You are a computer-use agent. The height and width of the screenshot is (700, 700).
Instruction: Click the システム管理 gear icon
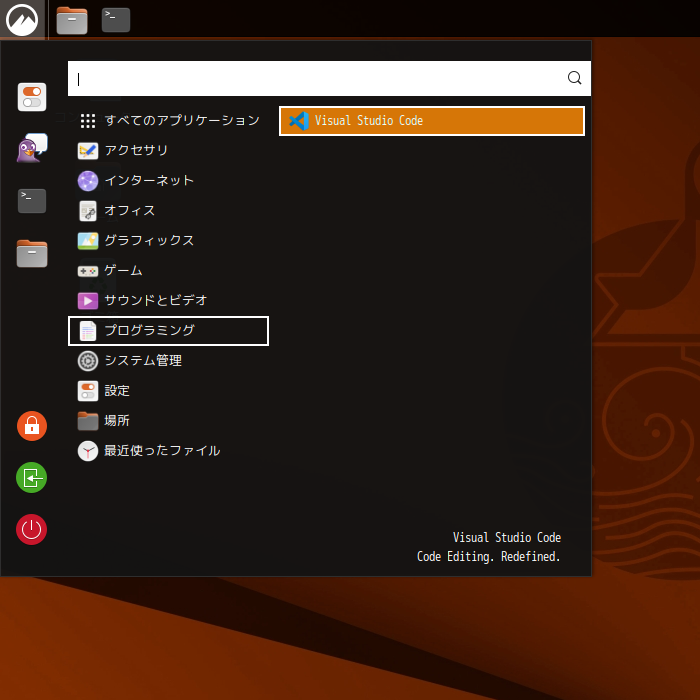click(88, 361)
